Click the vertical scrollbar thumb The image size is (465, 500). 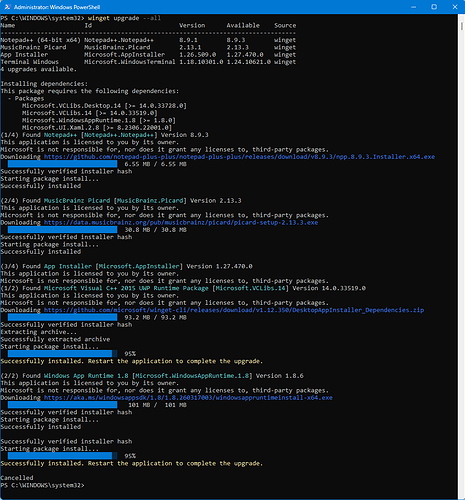click(x=462, y=26)
